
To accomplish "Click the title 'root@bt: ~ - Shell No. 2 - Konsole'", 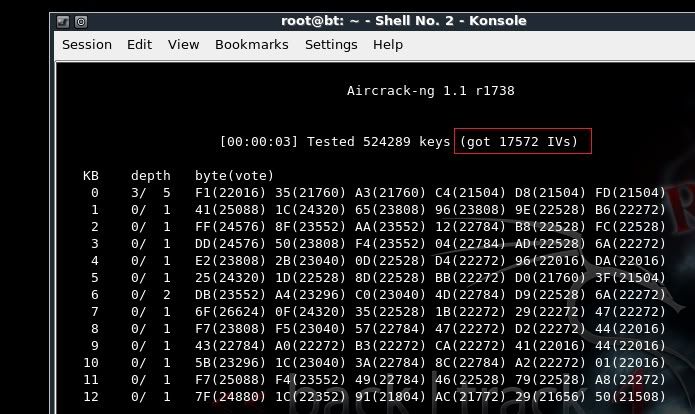I will 404,21.
